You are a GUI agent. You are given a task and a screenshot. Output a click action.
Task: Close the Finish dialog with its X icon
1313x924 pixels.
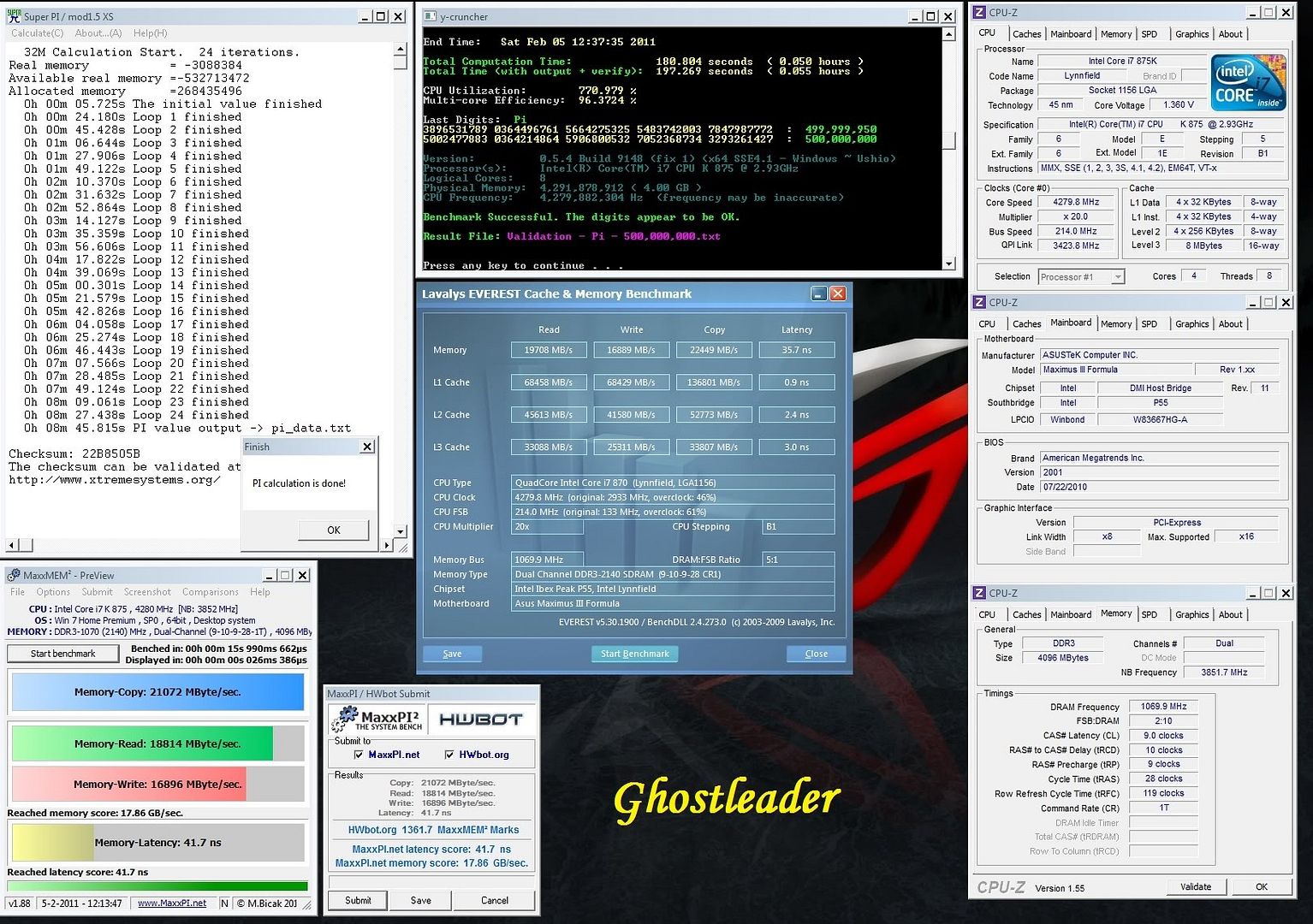(366, 447)
